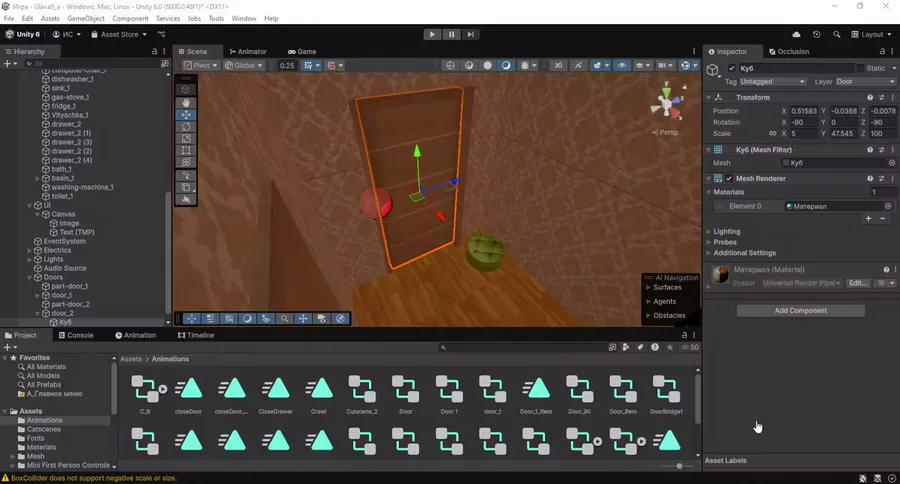Toggle Mesh Renderer enabled checkbox
Screen dimensions: 900x484
[729, 179]
